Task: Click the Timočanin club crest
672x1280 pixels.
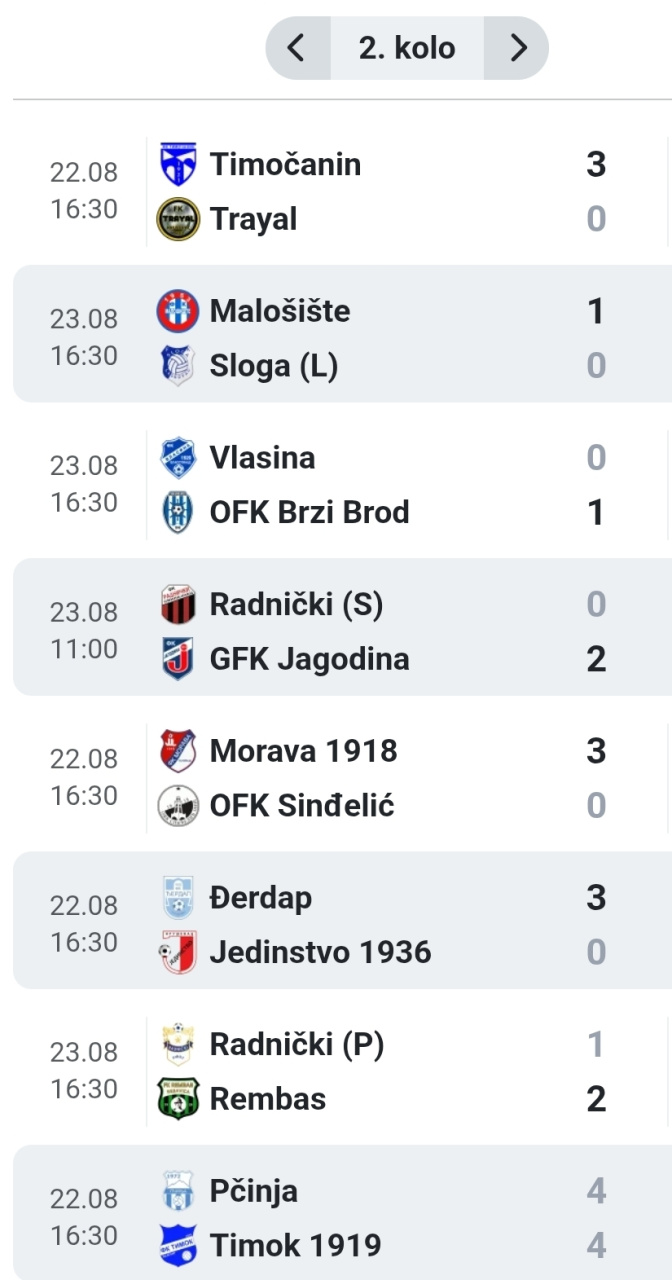Action: click(178, 164)
